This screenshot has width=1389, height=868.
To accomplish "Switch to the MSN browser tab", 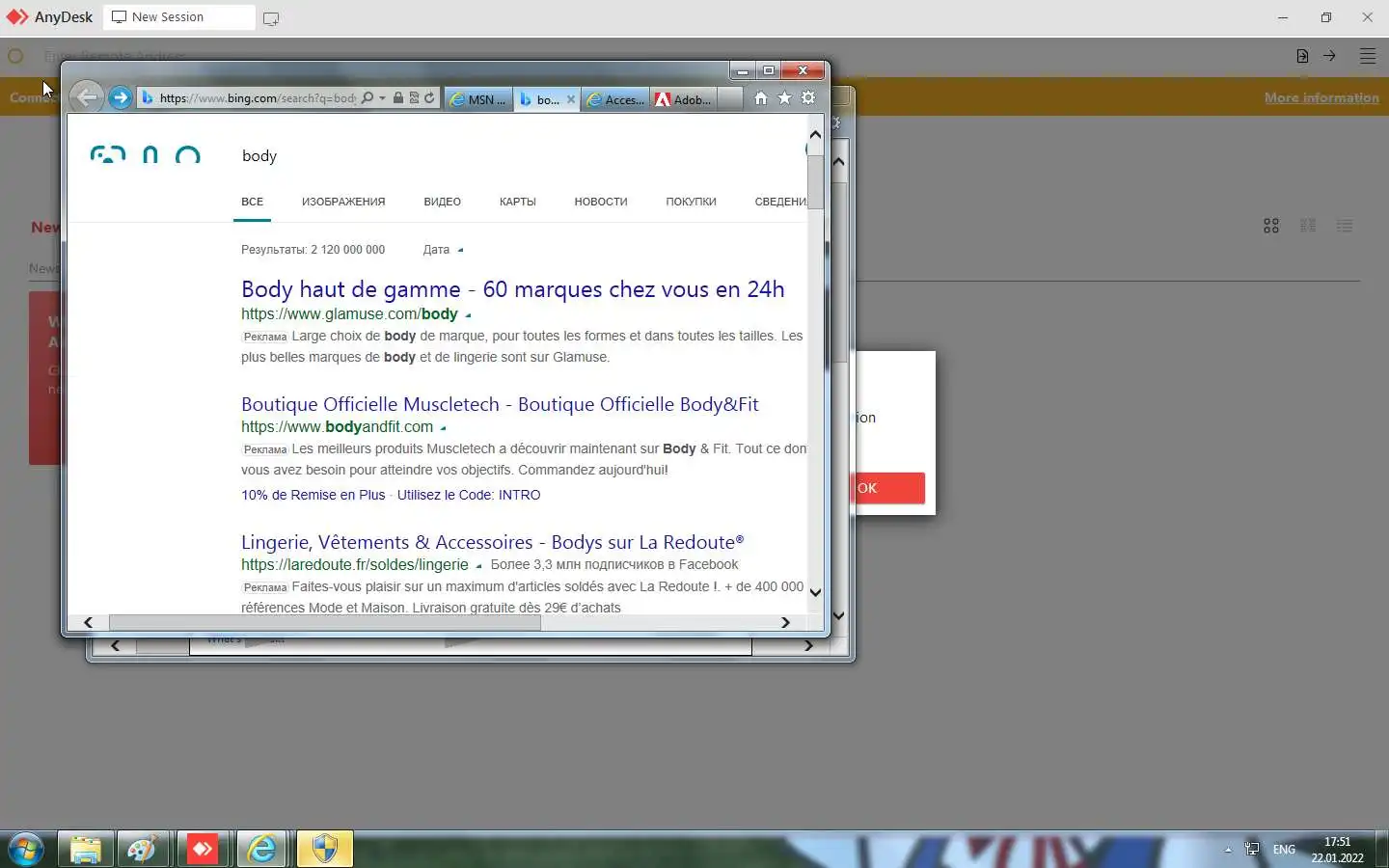I will click(478, 99).
